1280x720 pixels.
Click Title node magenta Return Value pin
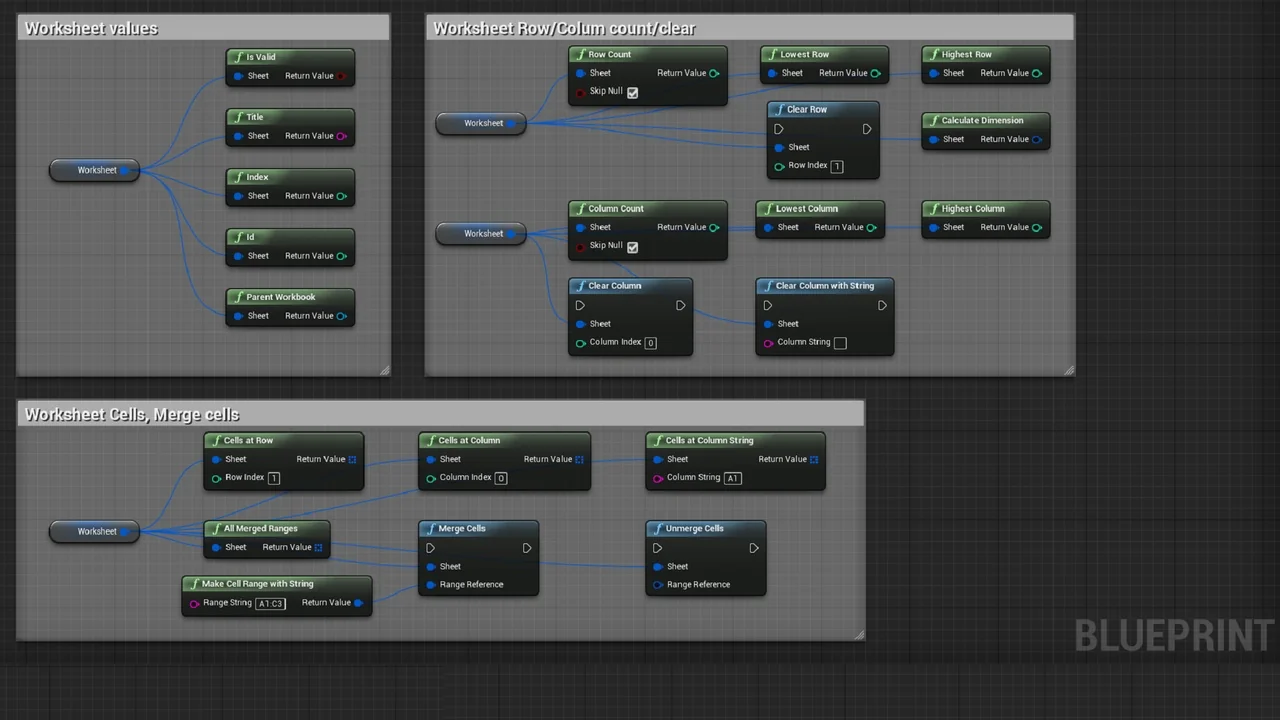342,136
